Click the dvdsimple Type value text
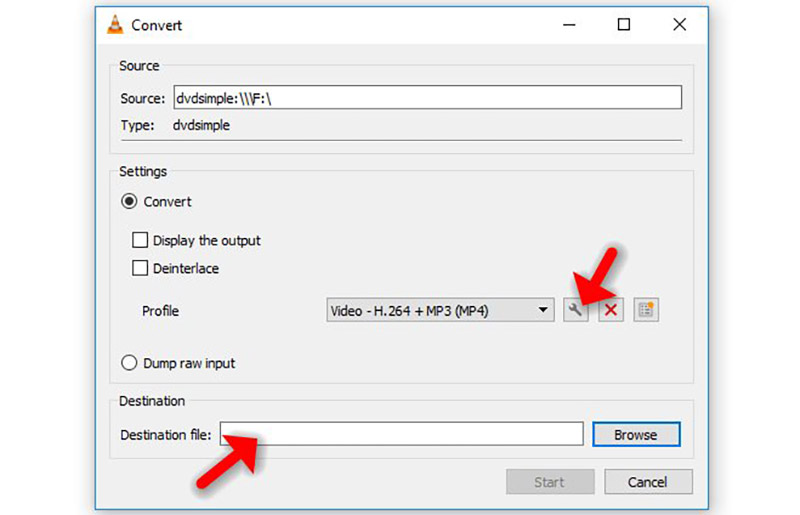This screenshot has height=515, width=800. (202, 125)
